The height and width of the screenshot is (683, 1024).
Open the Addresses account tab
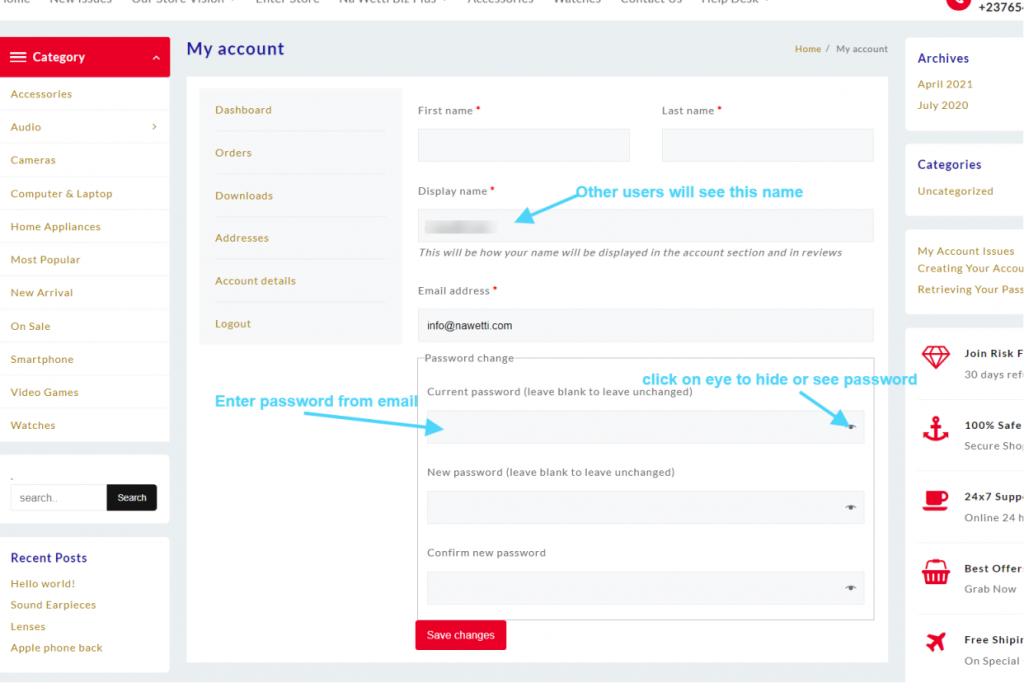pos(242,238)
